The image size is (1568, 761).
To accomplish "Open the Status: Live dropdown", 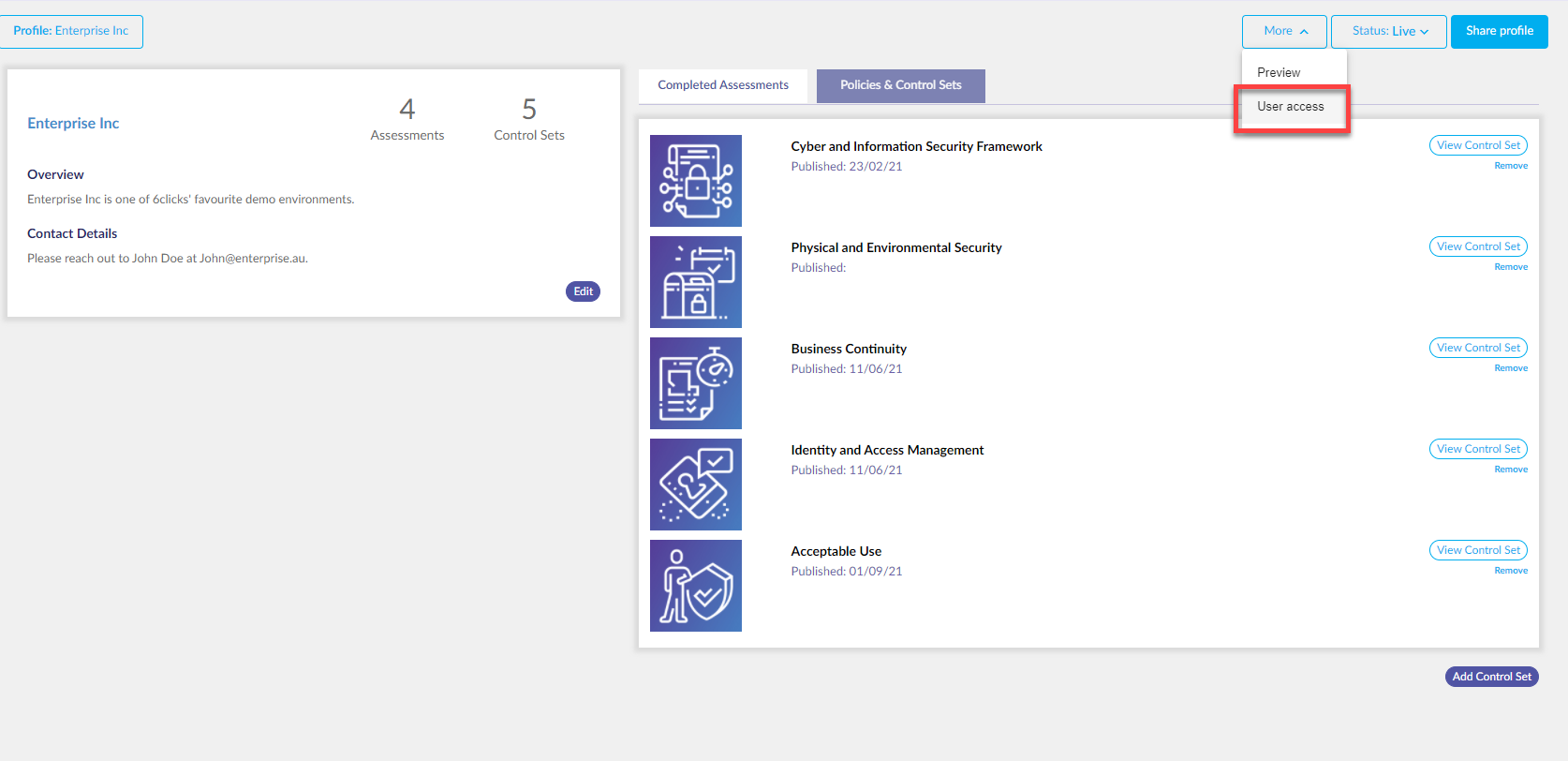I will pyautogui.click(x=1389, y=31).
